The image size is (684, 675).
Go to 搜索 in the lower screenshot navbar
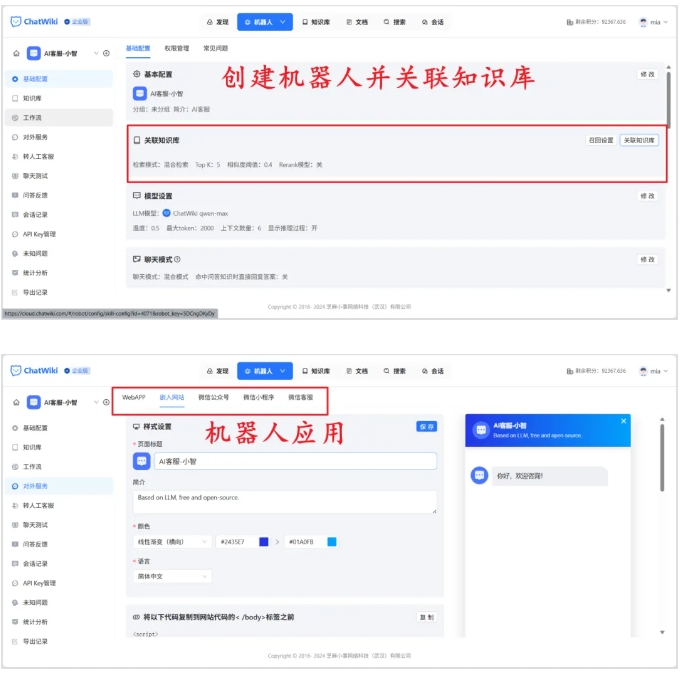(x=394, y=371)
